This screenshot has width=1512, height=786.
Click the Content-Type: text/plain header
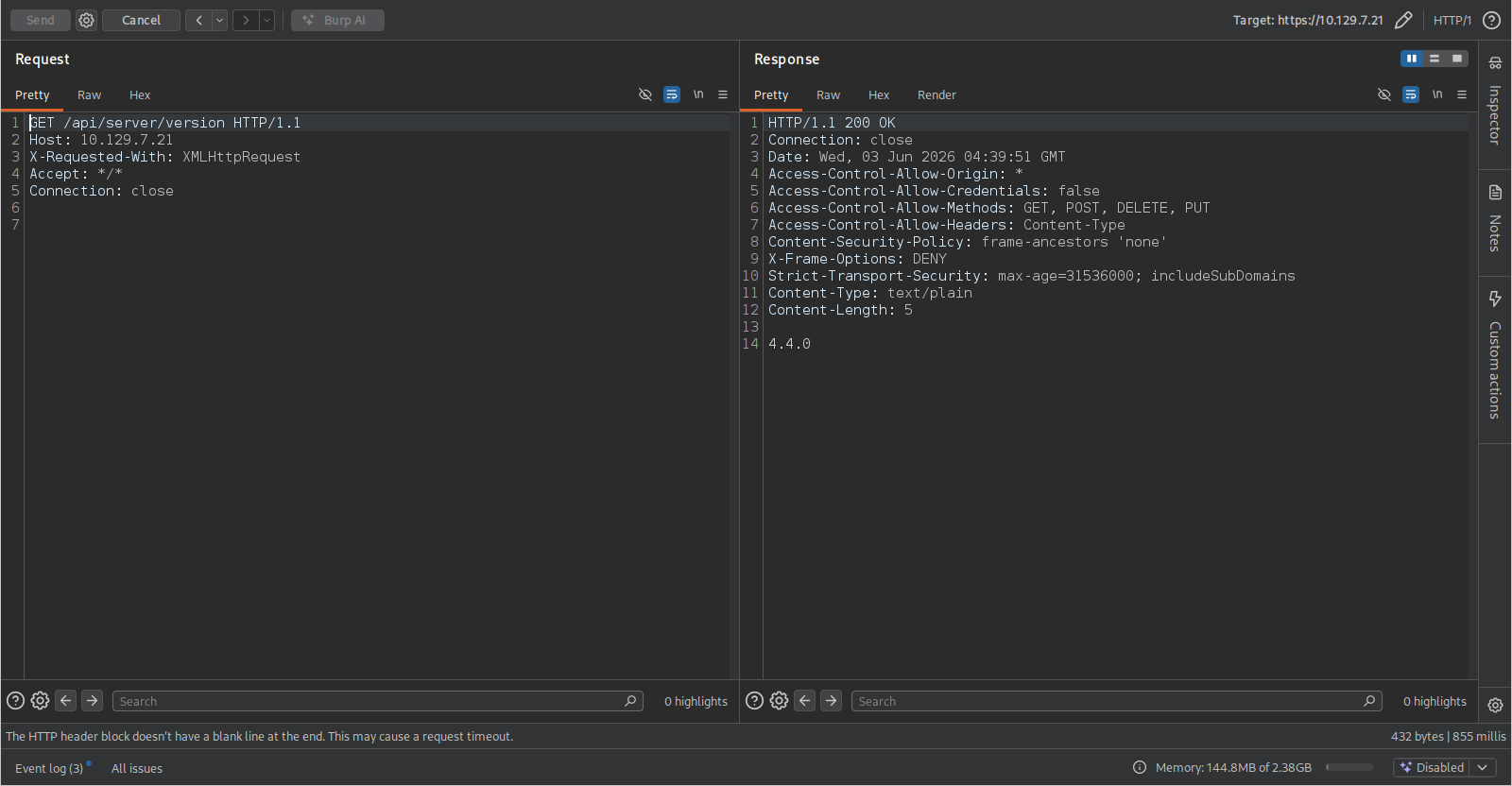870,293
